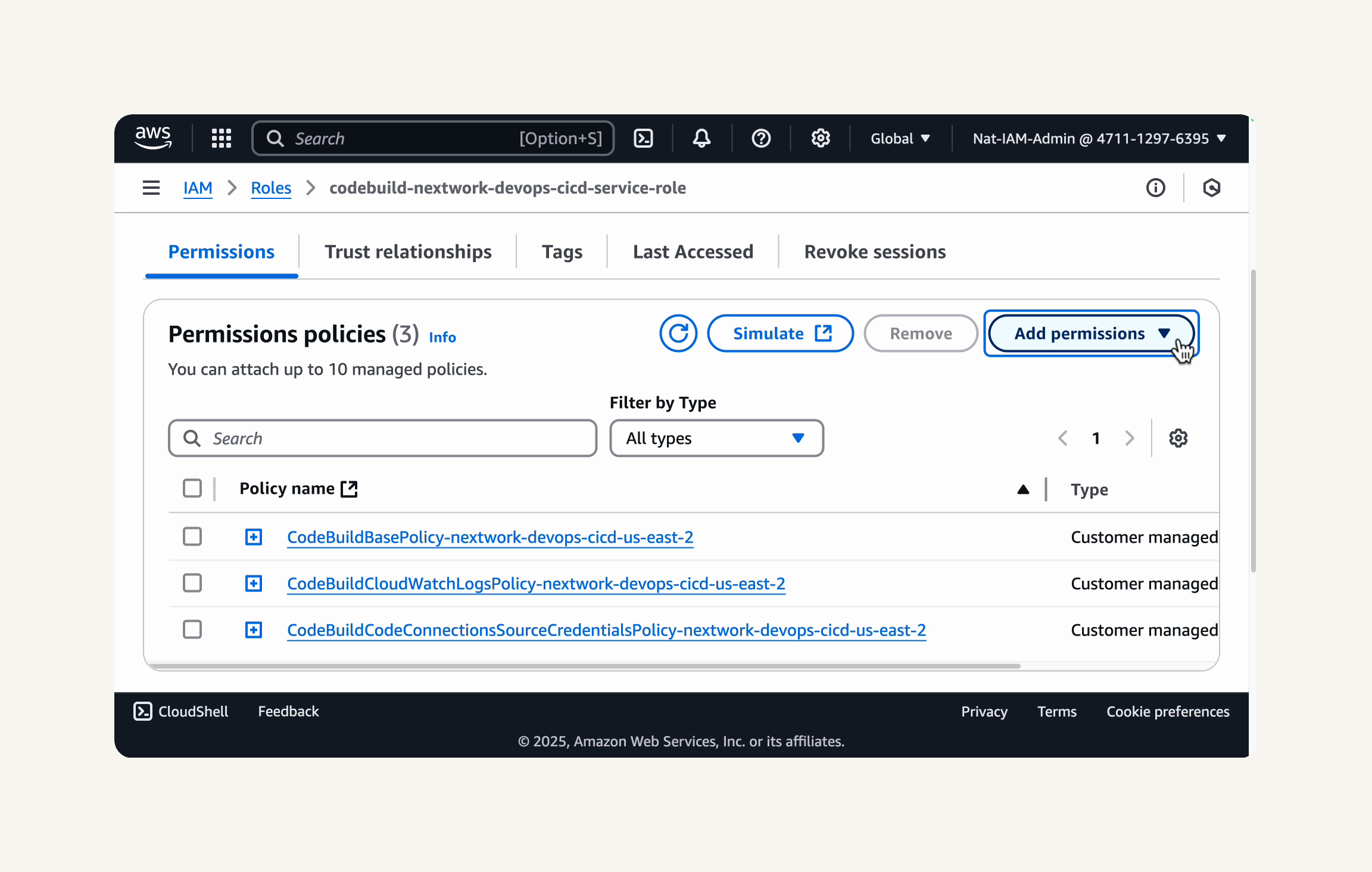Click the CloudShell footer icon
This screenshot has height=872, width=1372.
143,711
